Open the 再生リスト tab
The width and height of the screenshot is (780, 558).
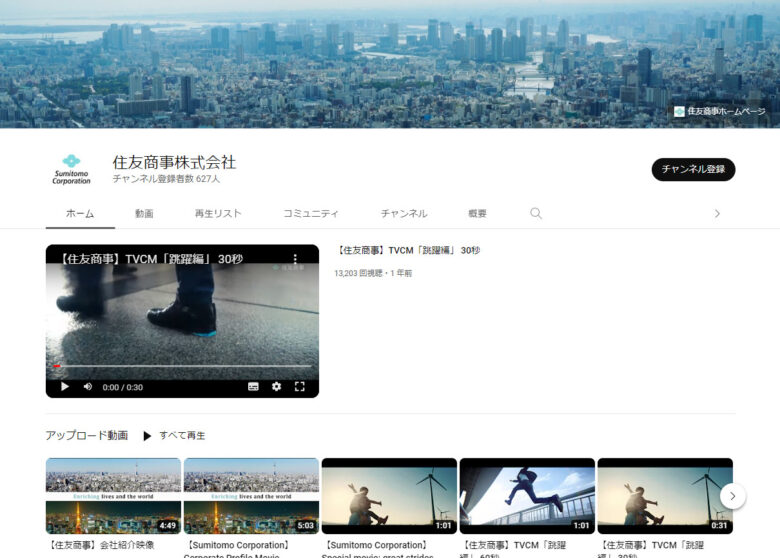(x=218, y=213)
